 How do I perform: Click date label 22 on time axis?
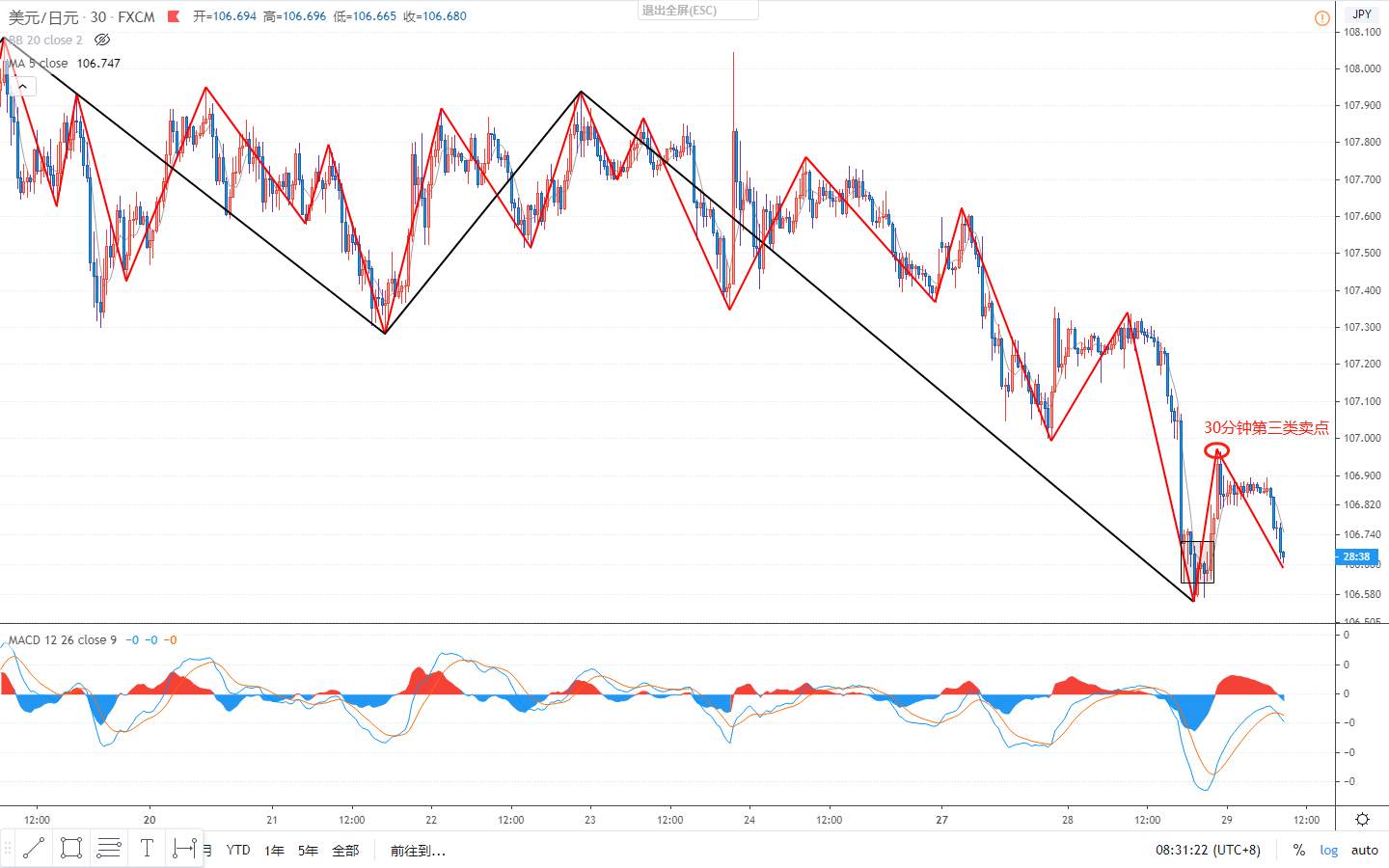click(431, 820)
